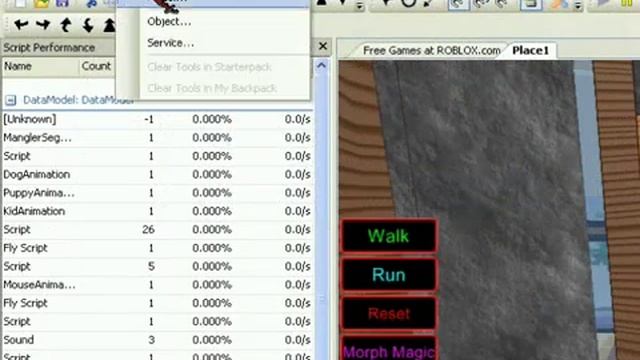This screenshot has width=640, height=360.
Task: Click the rotate camera left arrow
Action: point(21,25)
